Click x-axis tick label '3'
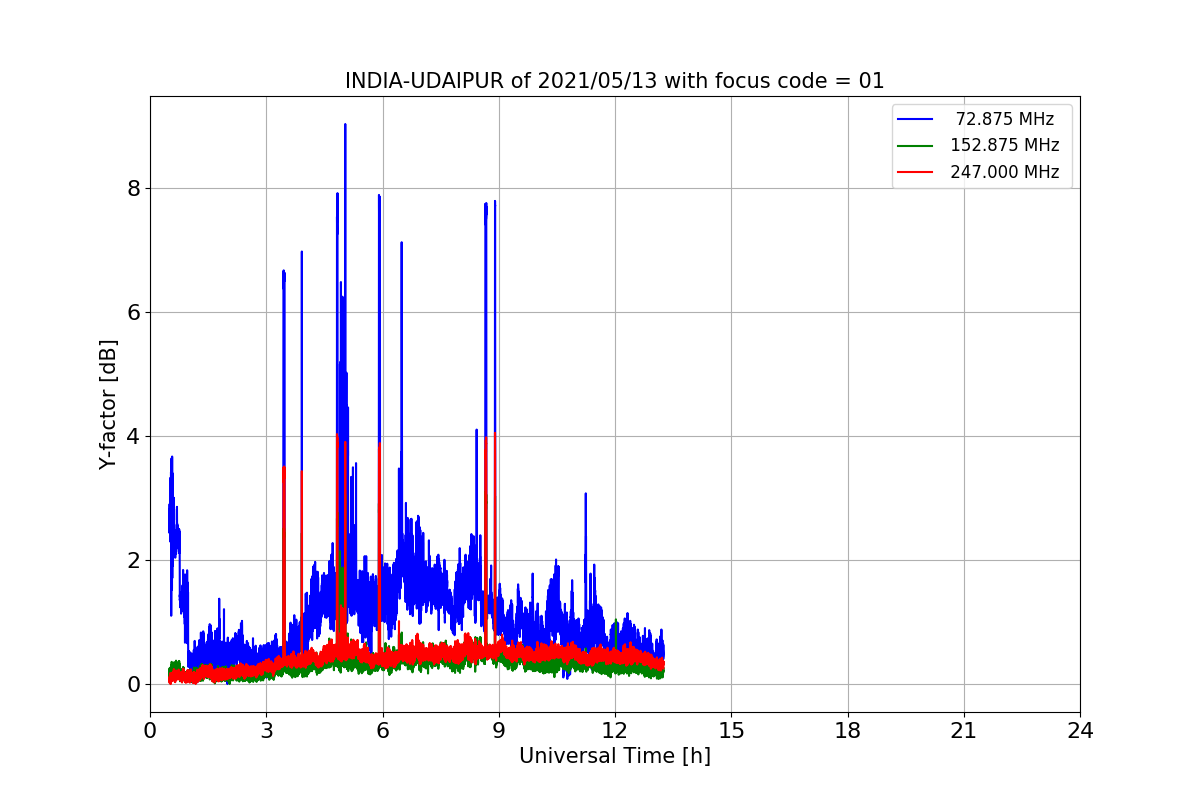Screen dimensions: 1200x800 [266, 731]
